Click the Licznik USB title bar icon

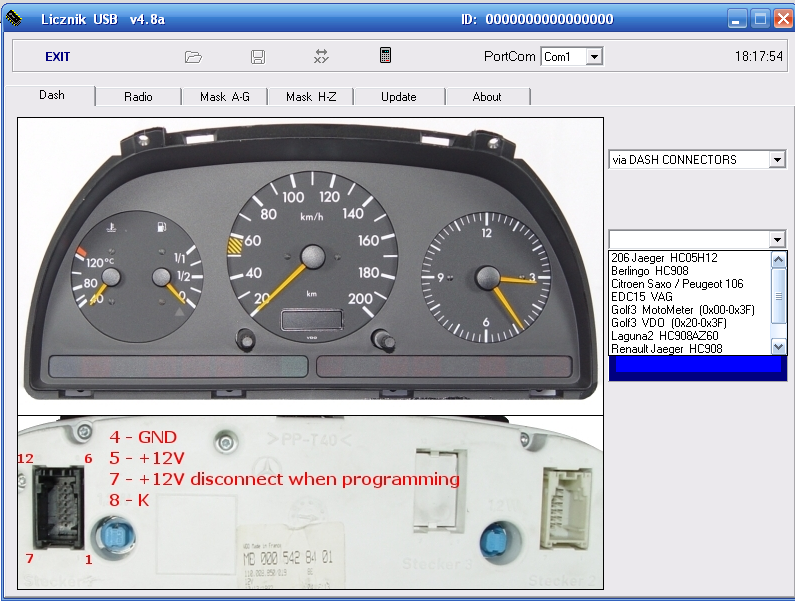point(14,19)
